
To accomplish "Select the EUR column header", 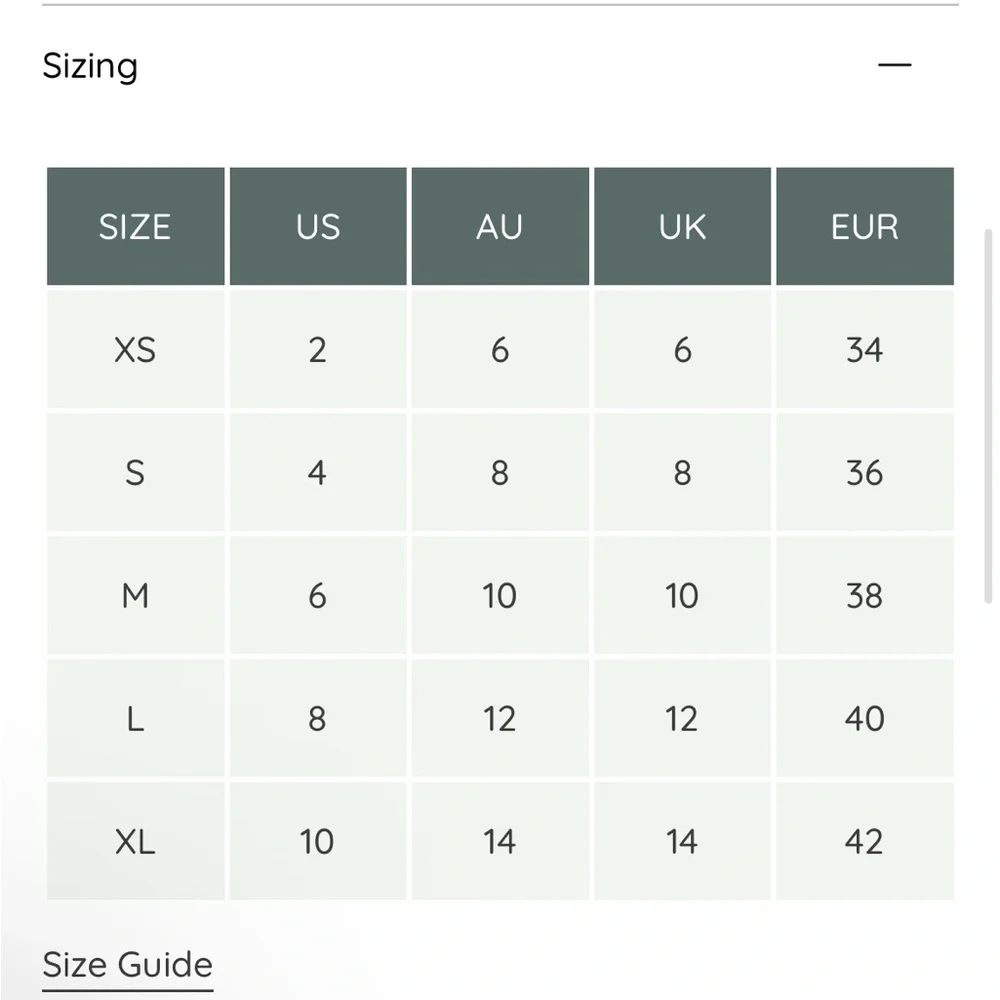I will coord(864,227).
